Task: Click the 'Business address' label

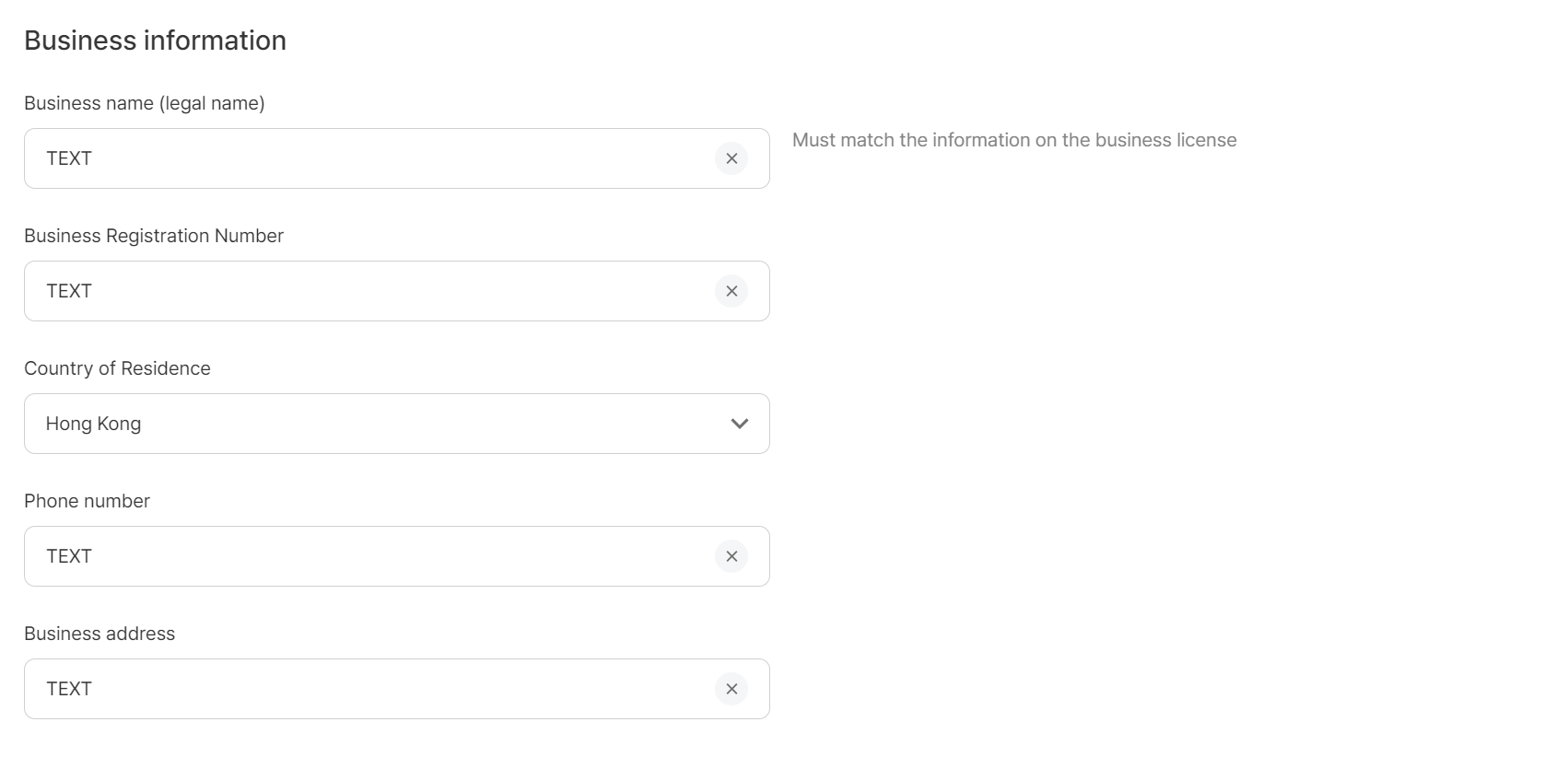Action: [99, 634]
